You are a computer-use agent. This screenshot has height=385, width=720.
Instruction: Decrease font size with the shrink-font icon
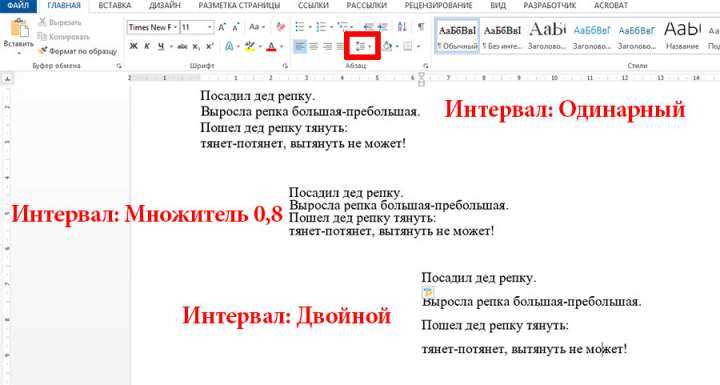(236, 28)
